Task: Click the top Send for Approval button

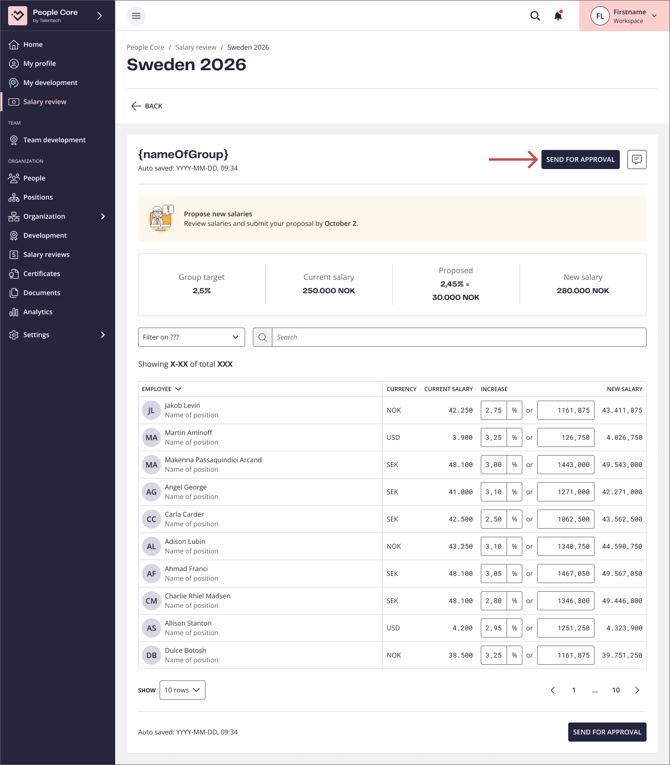Action: pos(580,160)
